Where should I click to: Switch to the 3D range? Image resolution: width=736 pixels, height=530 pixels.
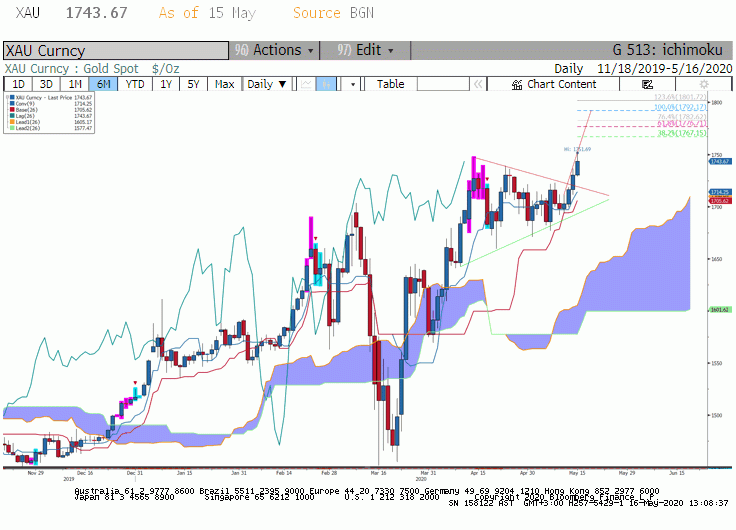click(46, 84)
